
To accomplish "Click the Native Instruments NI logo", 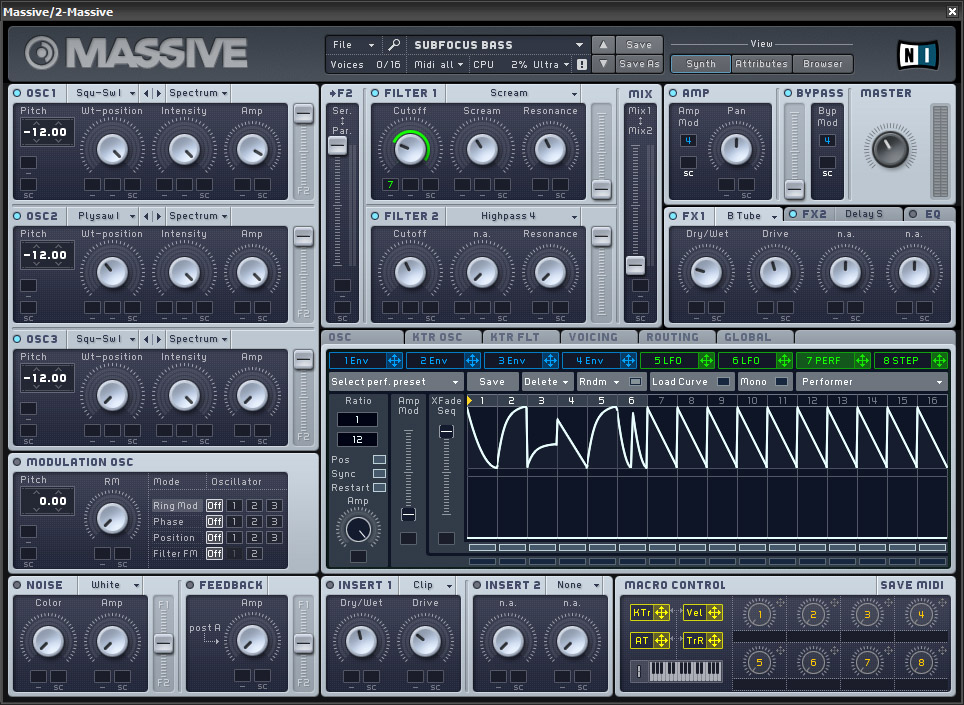I will click(x=918, y=55).
